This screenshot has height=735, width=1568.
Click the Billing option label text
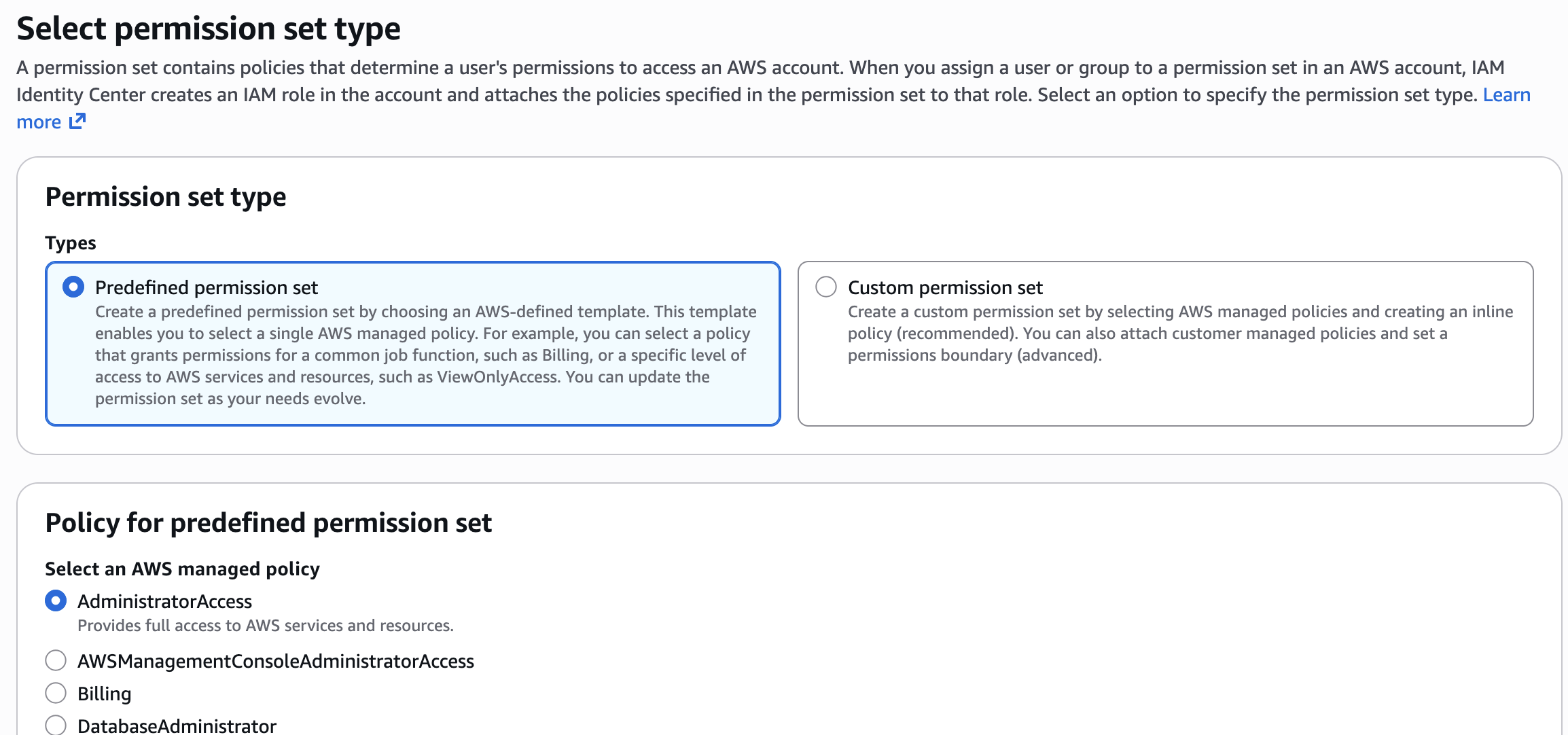[104, 693]
